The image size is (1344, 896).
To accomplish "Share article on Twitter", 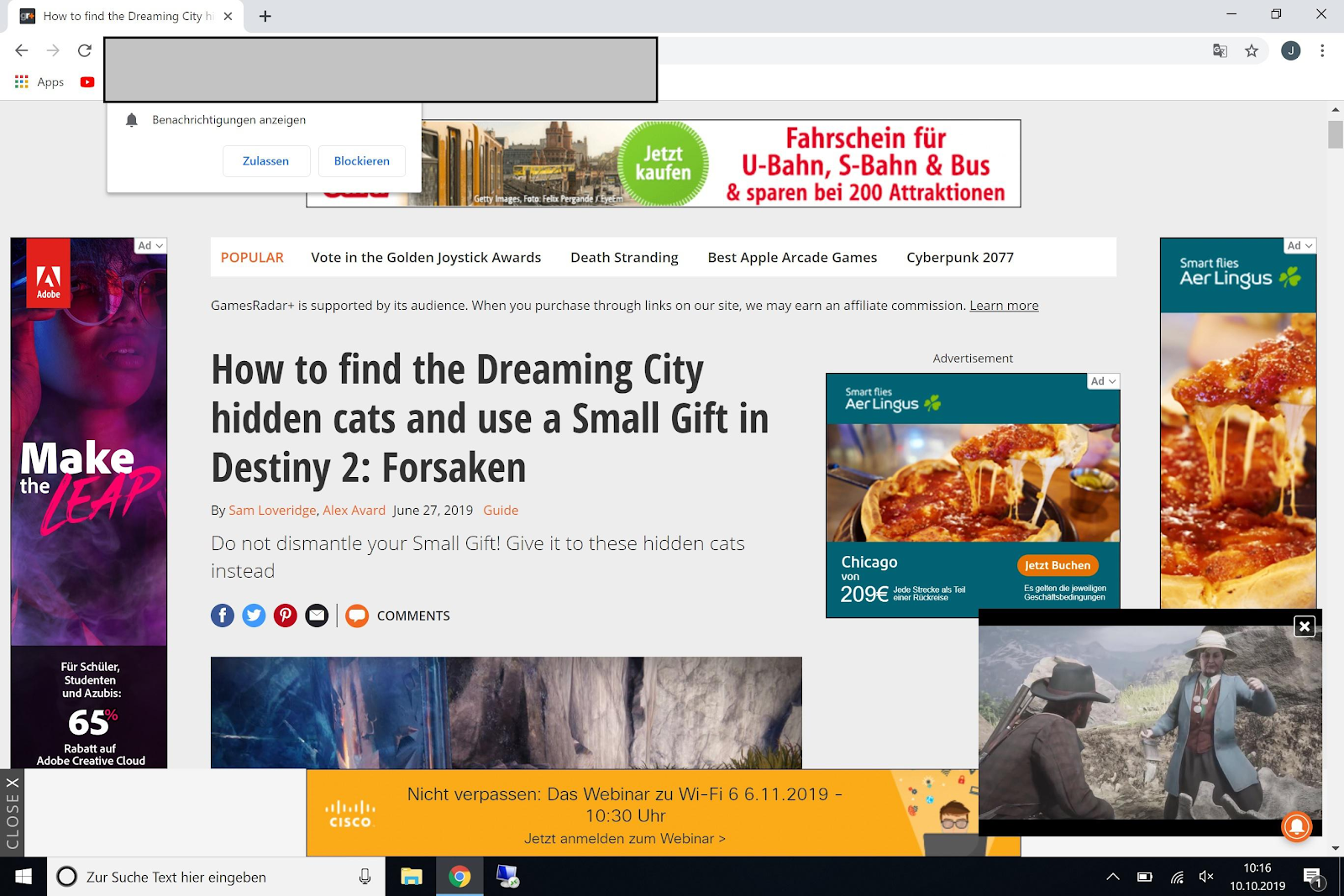I will point(254,616).
